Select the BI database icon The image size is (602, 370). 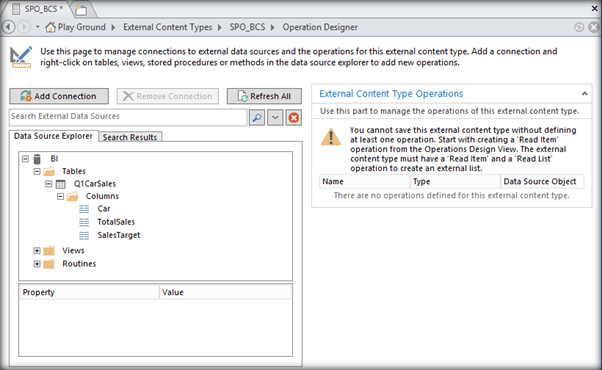click(x=37, y=159)
